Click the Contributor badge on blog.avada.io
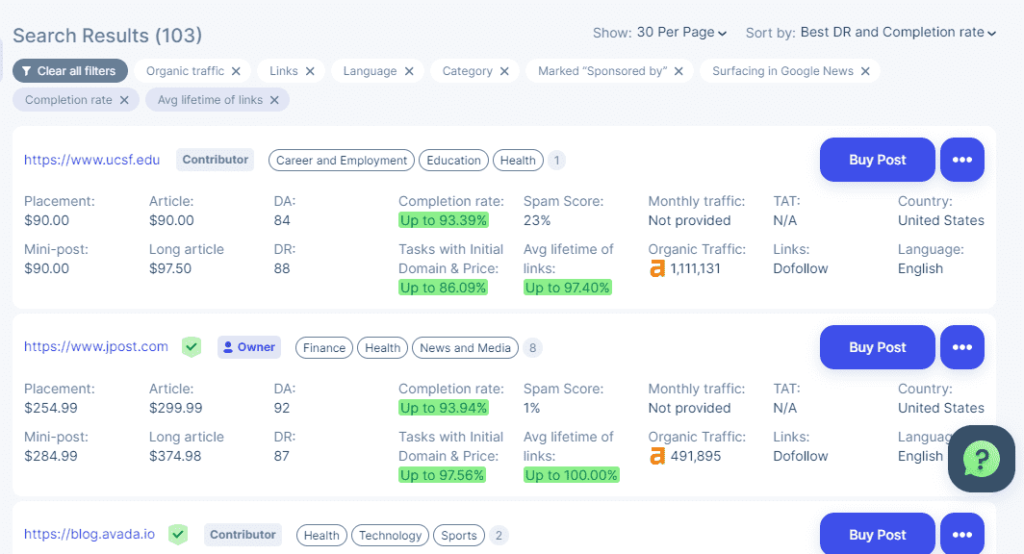 pyautogui.click(x=242, y=534)
